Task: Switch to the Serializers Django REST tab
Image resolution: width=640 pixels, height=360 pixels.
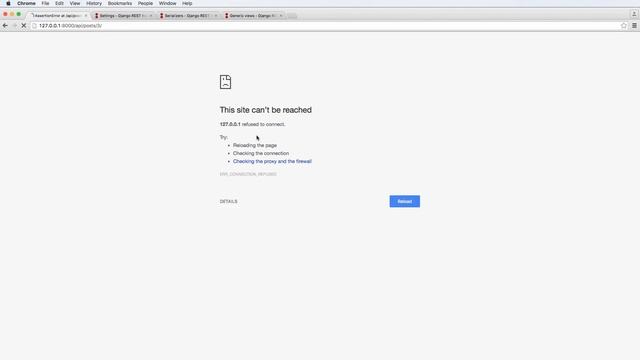Action: click(x=187, y=16)
